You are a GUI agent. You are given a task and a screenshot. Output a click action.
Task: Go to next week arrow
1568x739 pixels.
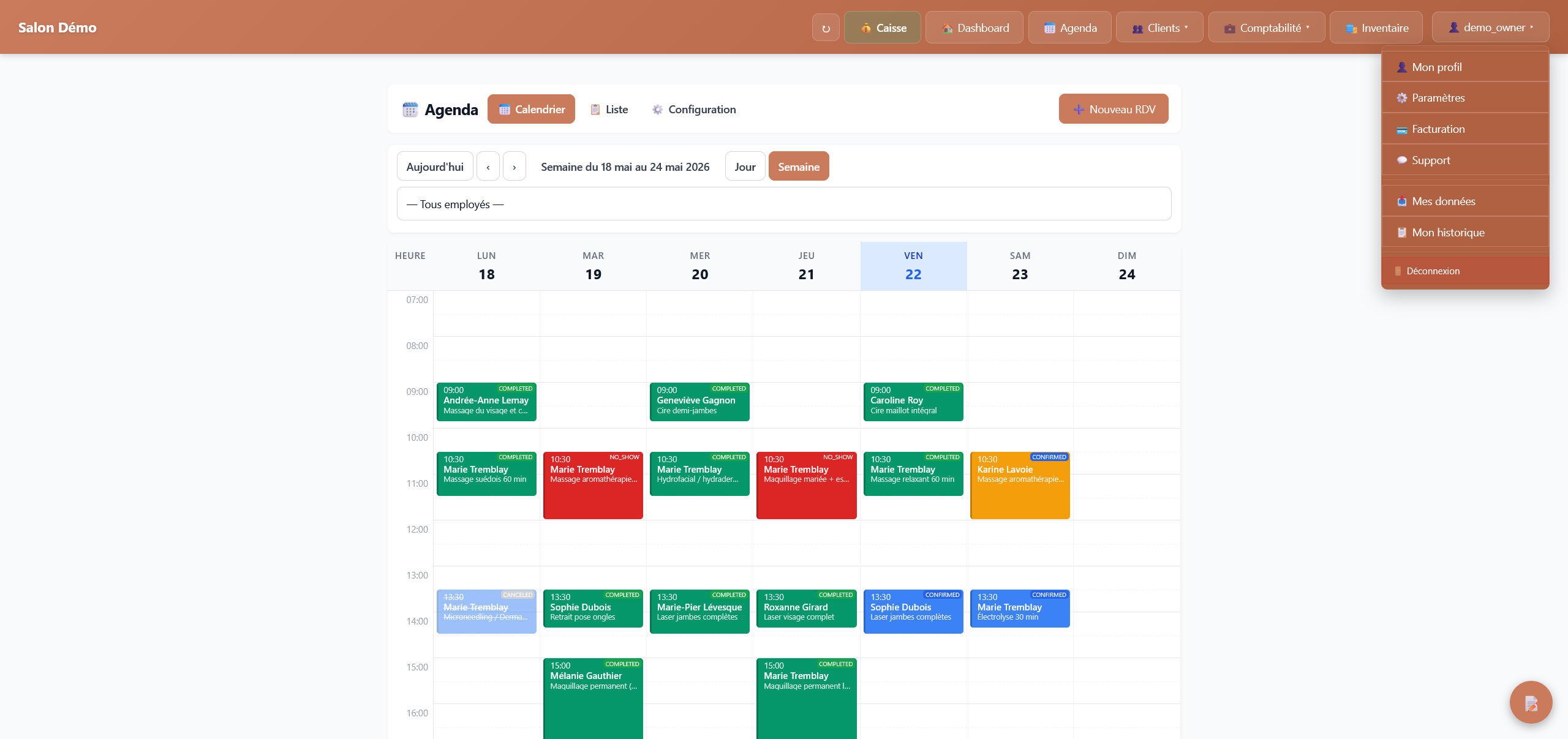pyautogui.click(x=514, y=167)
